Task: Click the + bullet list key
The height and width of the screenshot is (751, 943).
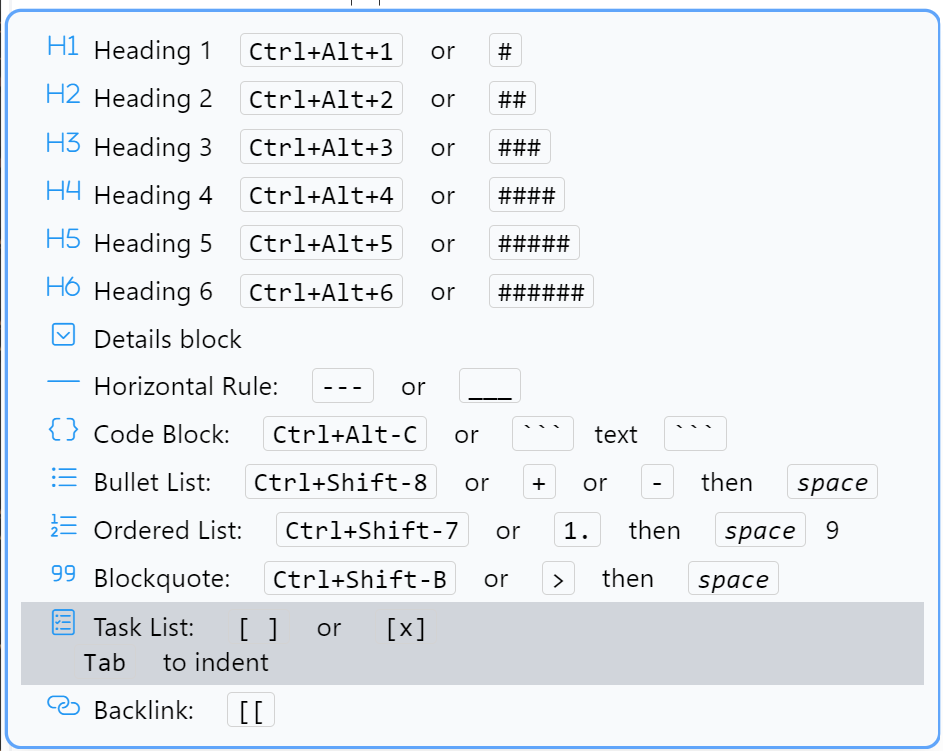Action: [539, 482]
